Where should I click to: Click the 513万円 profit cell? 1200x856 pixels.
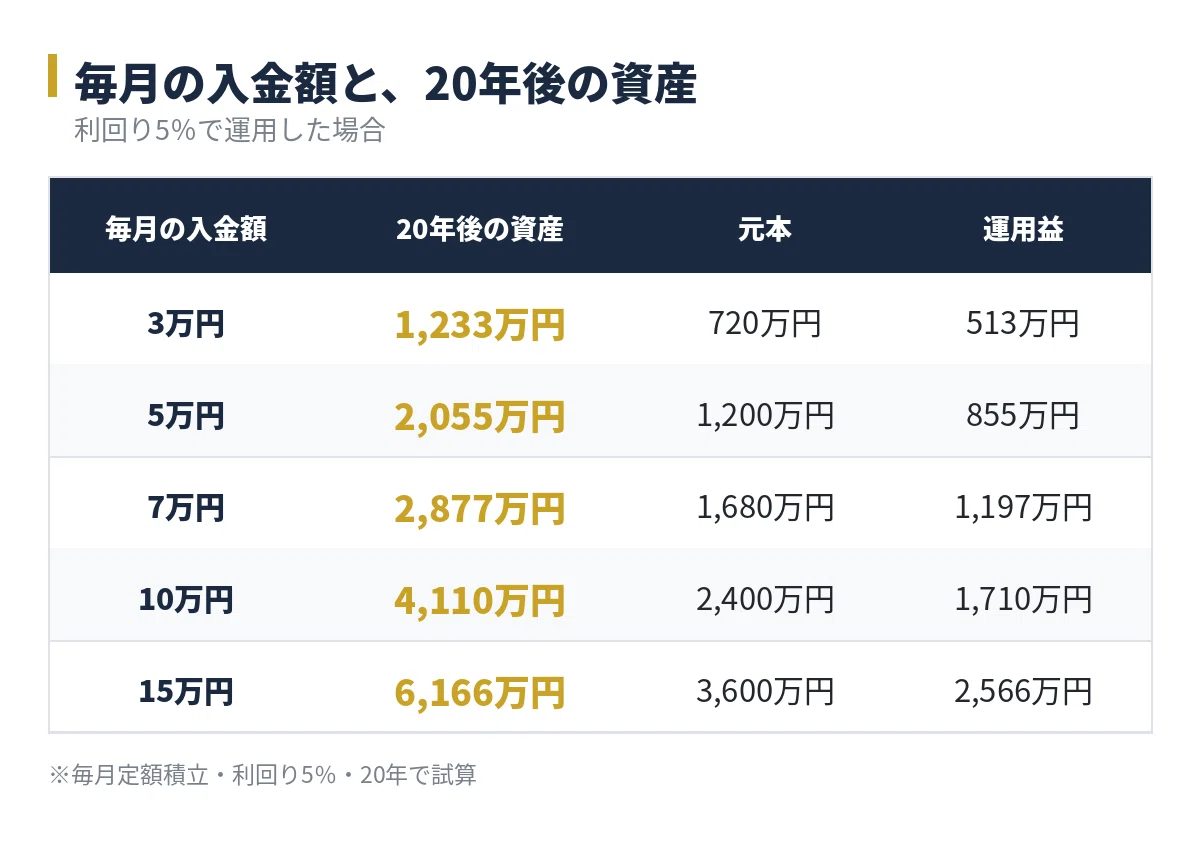(x=1023, y=324)
